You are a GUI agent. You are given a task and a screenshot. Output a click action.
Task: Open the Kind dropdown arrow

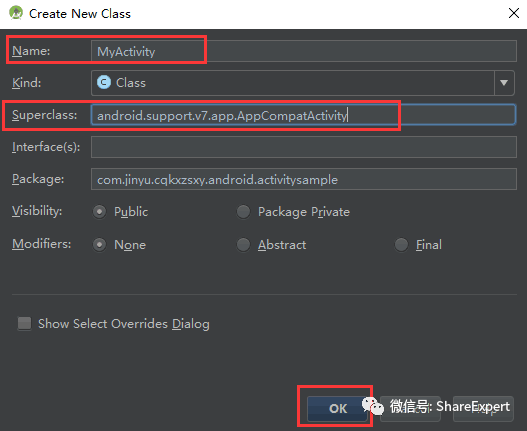tap(504, 83)
